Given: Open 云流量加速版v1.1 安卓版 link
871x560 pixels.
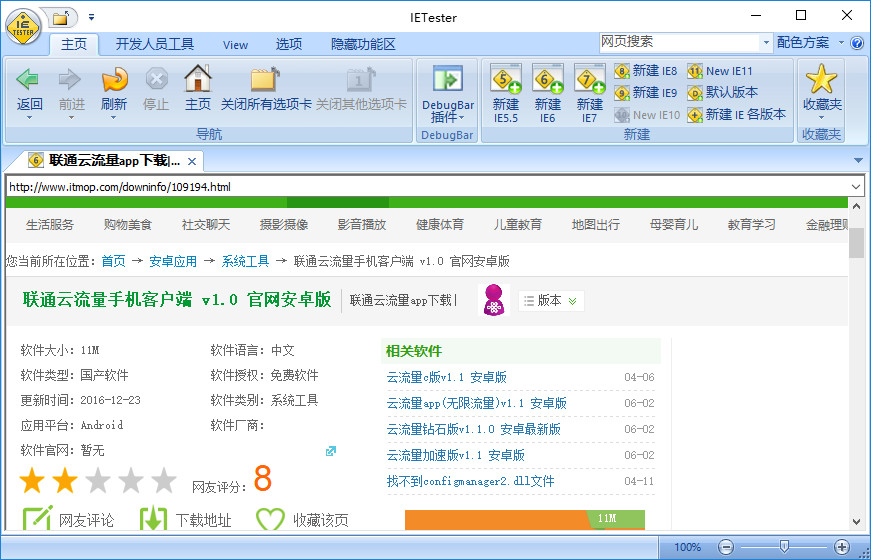Looking at the screenshot, I should click(x=455, y=456).
